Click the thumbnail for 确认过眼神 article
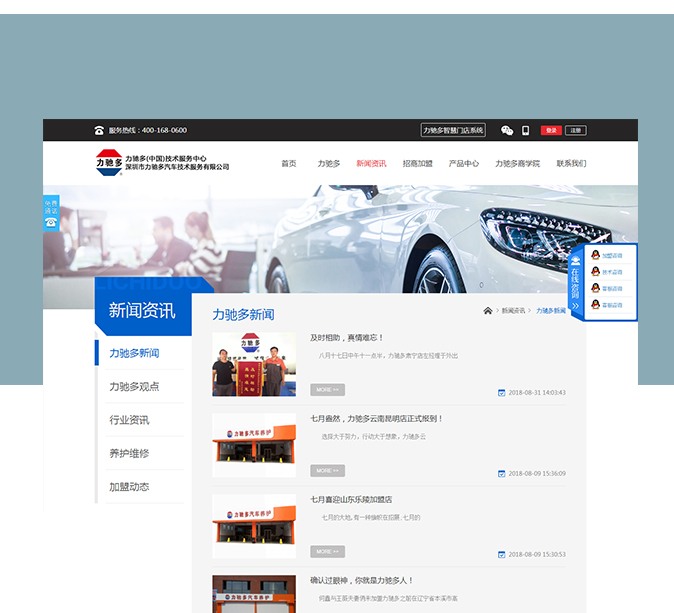The height and width of the screenshot is (613, 674). point(254,594)
